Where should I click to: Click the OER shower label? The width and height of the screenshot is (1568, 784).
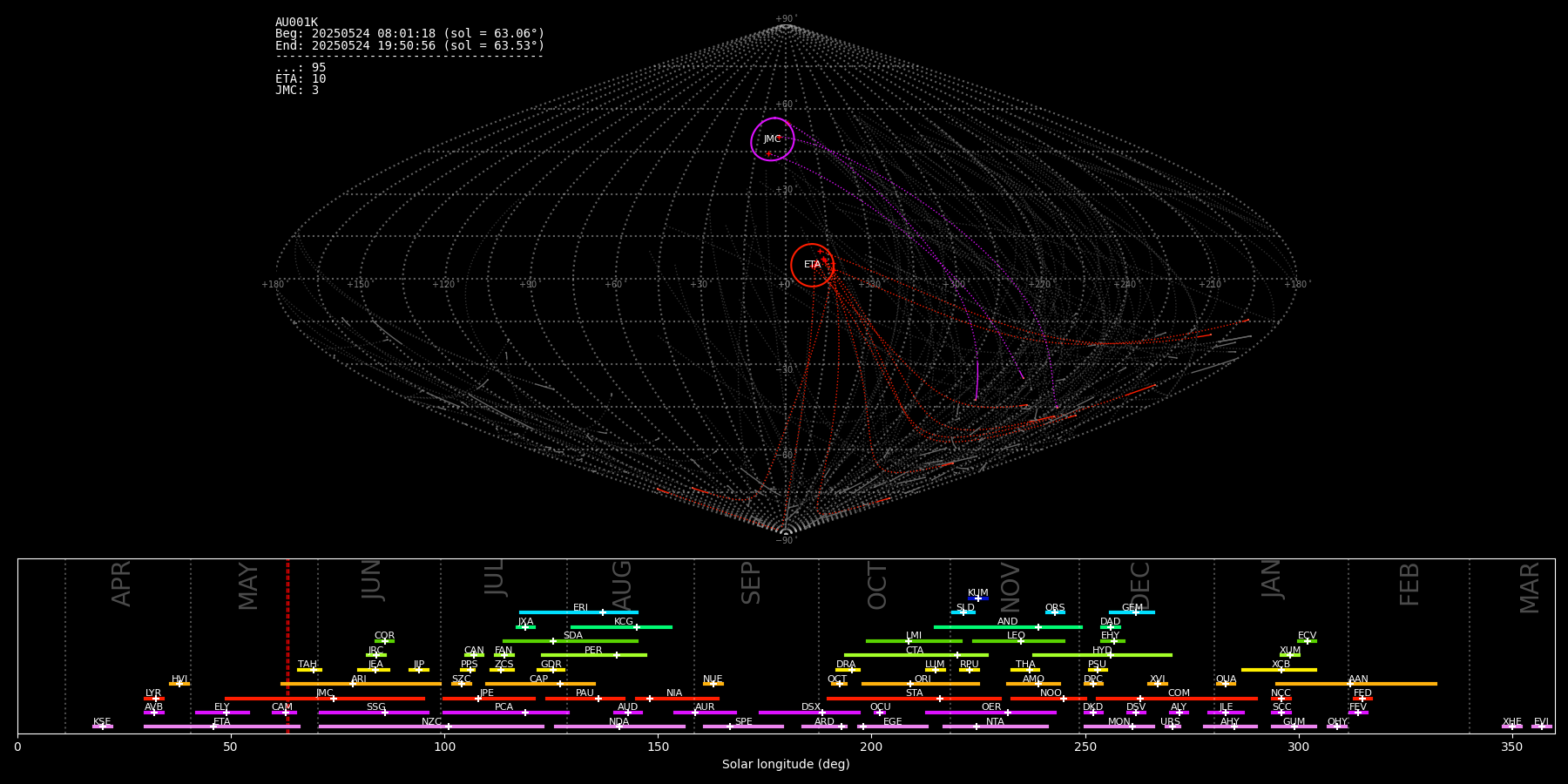click(x=991, y=707)
